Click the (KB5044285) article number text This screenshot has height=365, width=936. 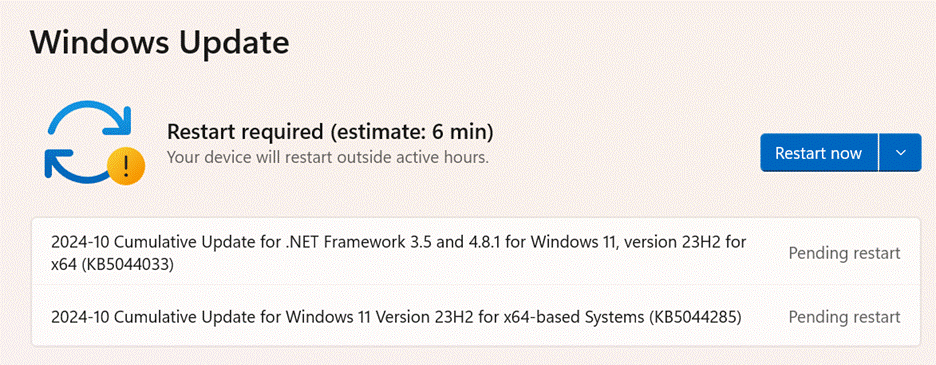(x=694, y=317)
